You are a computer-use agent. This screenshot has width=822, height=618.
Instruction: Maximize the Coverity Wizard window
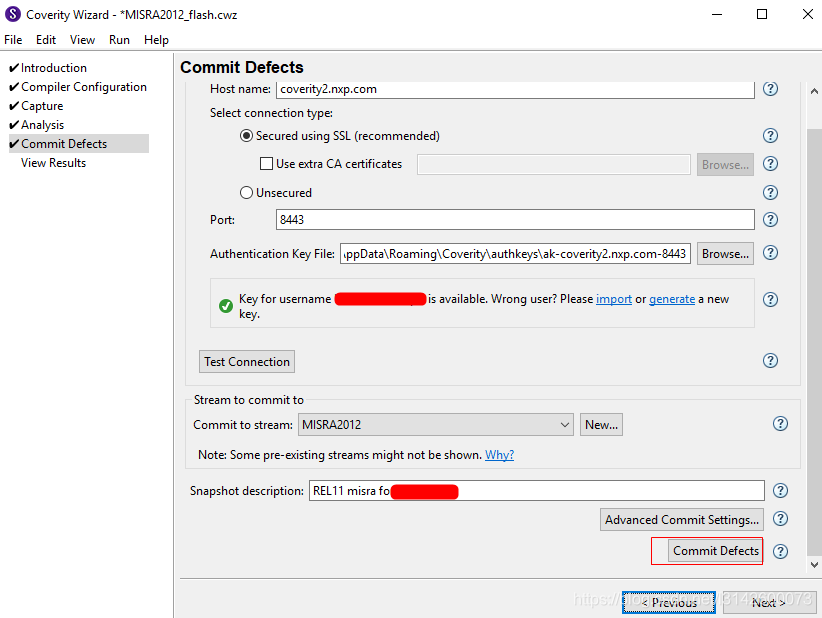click(762, 14)
